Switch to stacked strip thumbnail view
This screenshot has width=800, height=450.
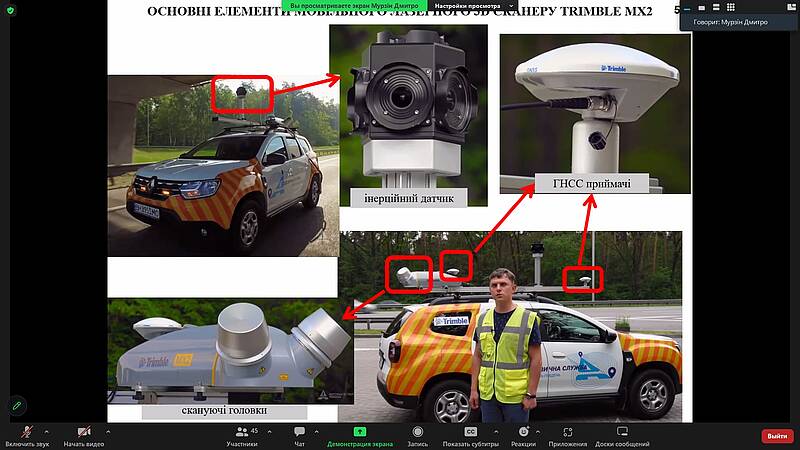pos(716,7)
